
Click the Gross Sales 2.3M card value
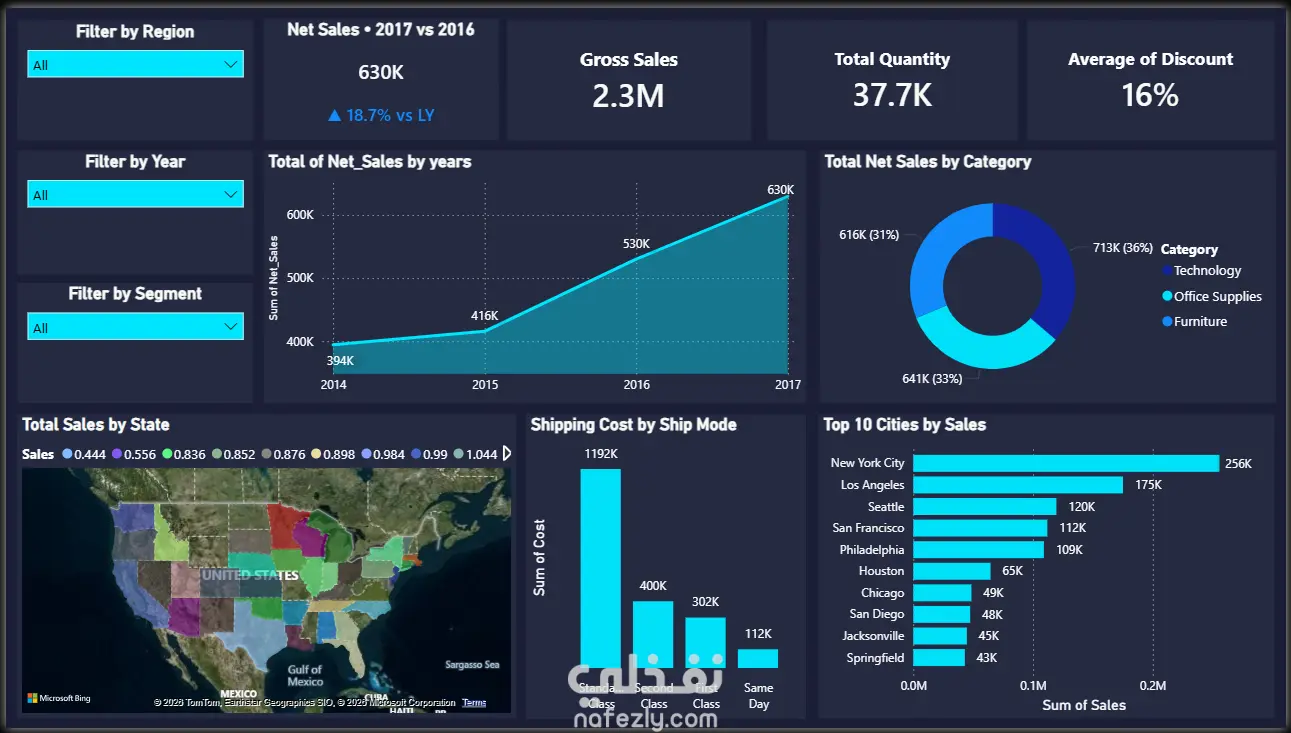tap(628, 95)
